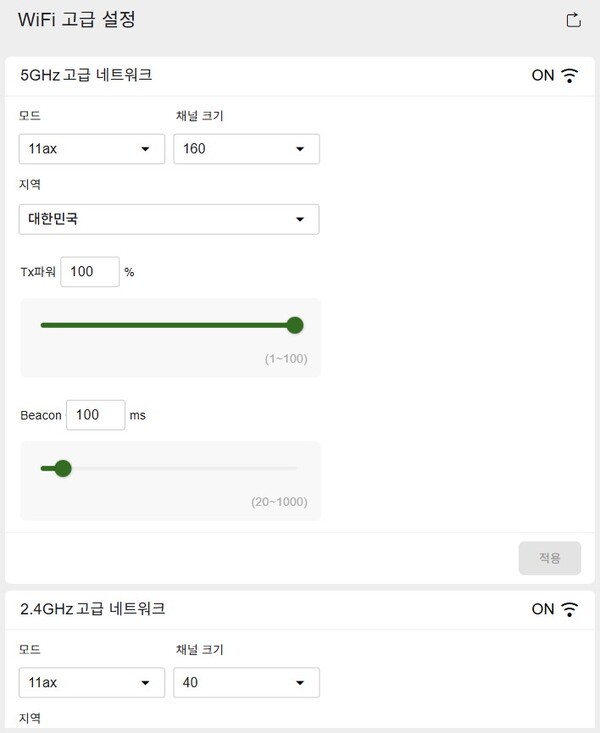Click the Tx파워 slider handle
The height and width of the screenshot is (733, 600).
(x=294, y=325)
